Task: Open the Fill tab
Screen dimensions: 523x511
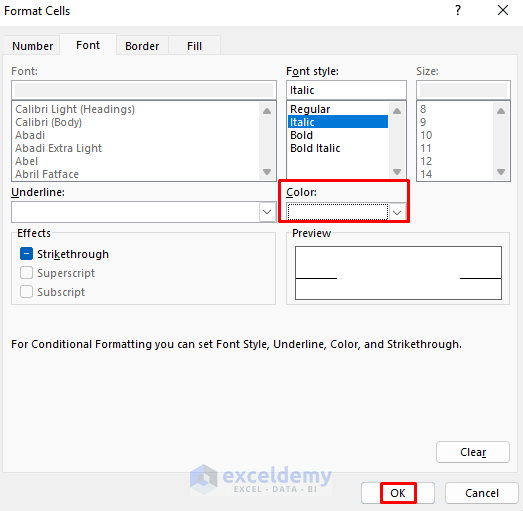Action: click(x=194, y=46)
